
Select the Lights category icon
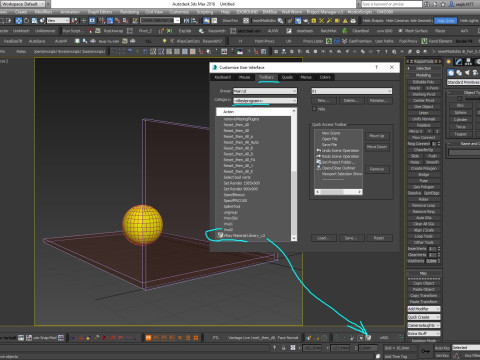coord(467,72)
